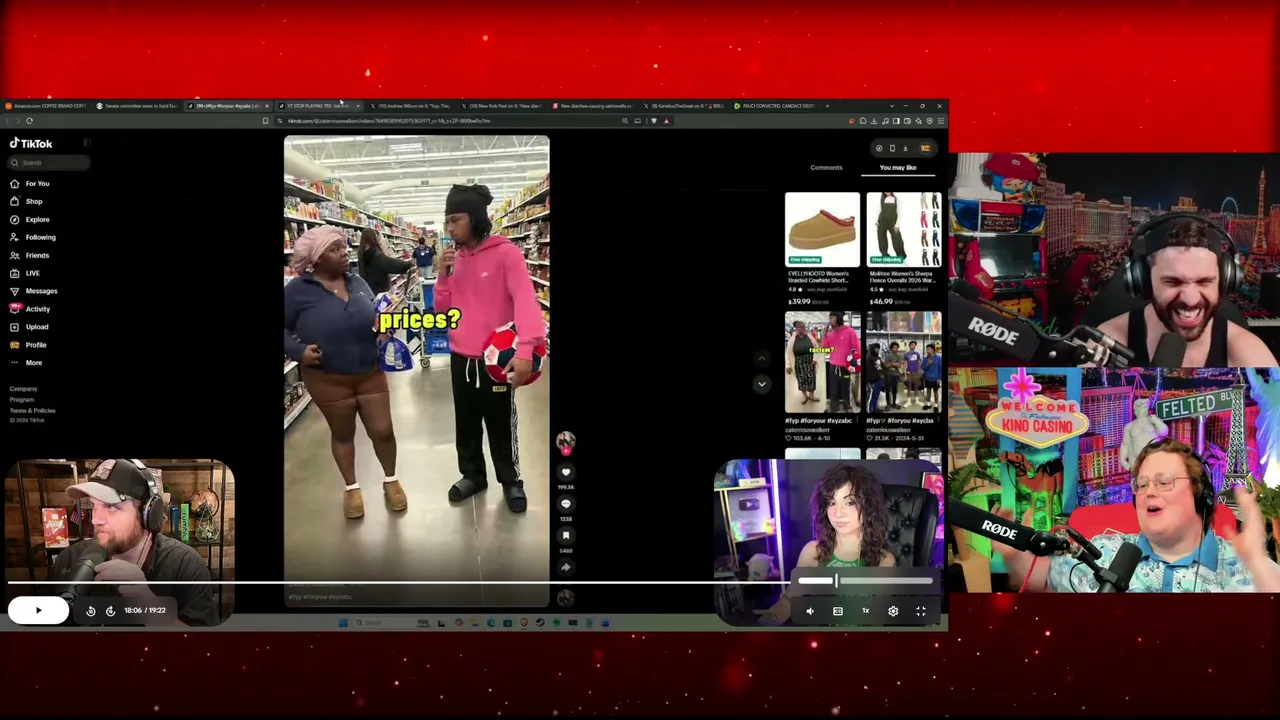Switch to the diarrhea-causing salmonella tab
This screenshot has height=720, width=1280.
594,106
